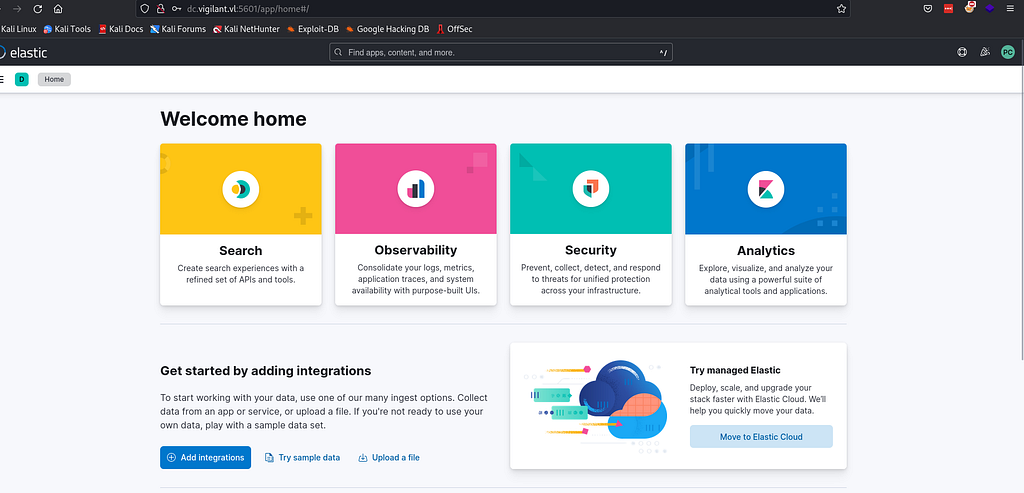The height and width of the screenshot is (493, 1024).
Task: Click Move to Elastic Cloud button
Action: point(761,437)
